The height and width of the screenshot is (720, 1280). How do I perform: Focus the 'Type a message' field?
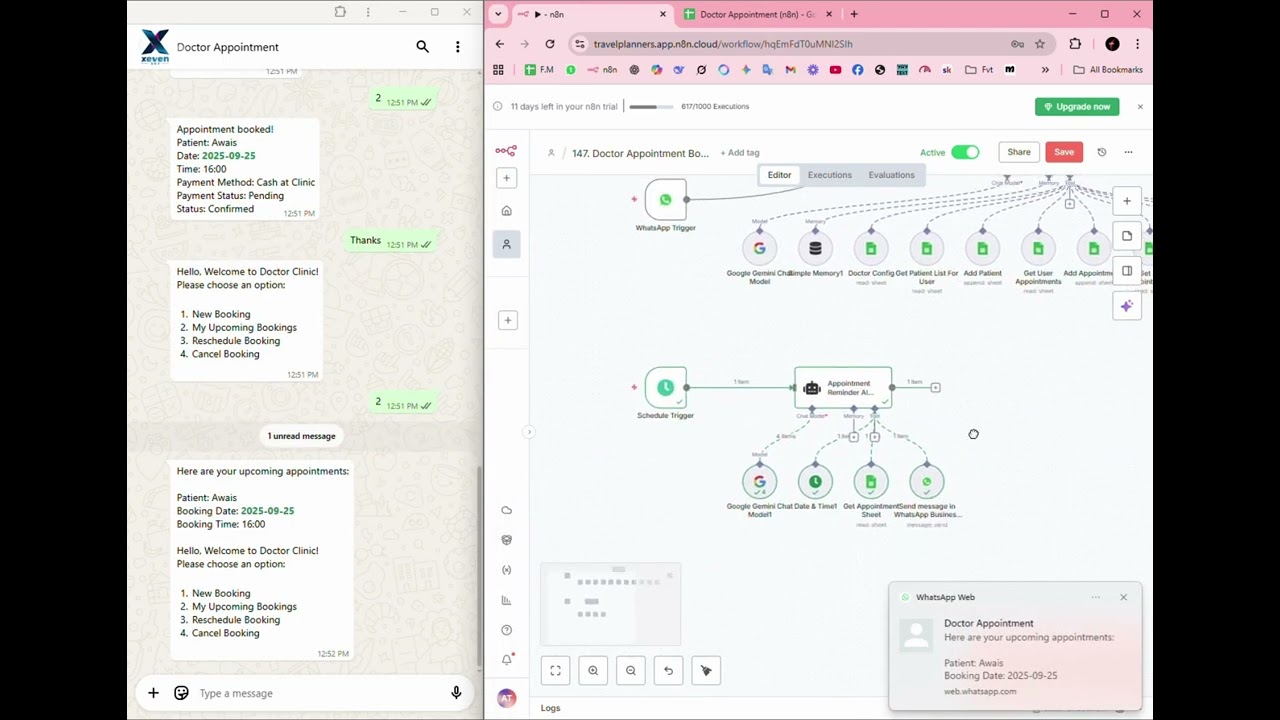click(315, 693)
